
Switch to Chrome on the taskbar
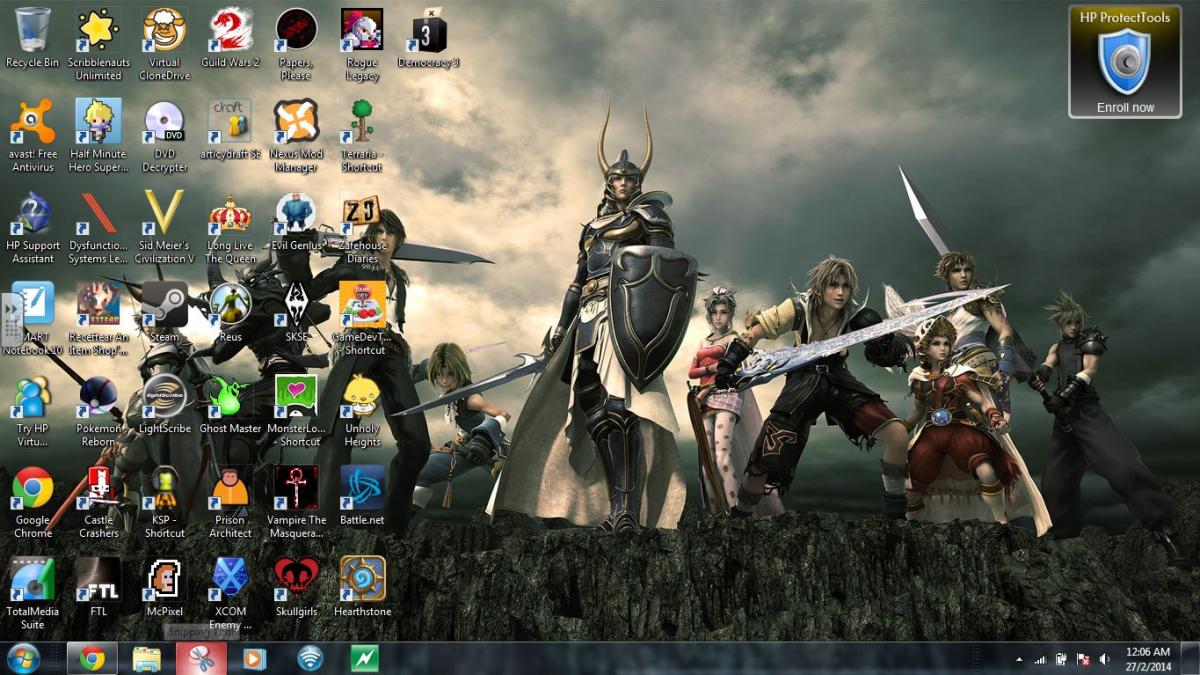92,659
